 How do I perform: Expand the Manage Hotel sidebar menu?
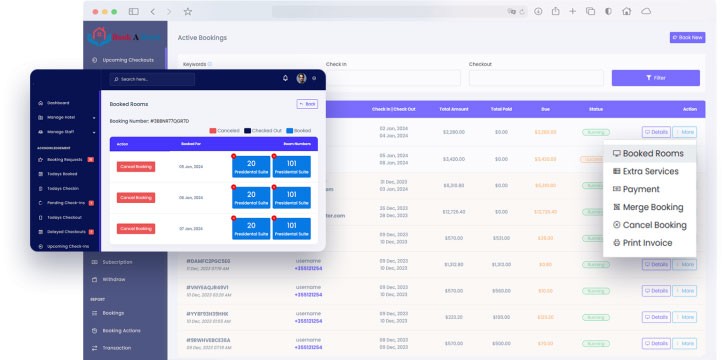(67, 117)
